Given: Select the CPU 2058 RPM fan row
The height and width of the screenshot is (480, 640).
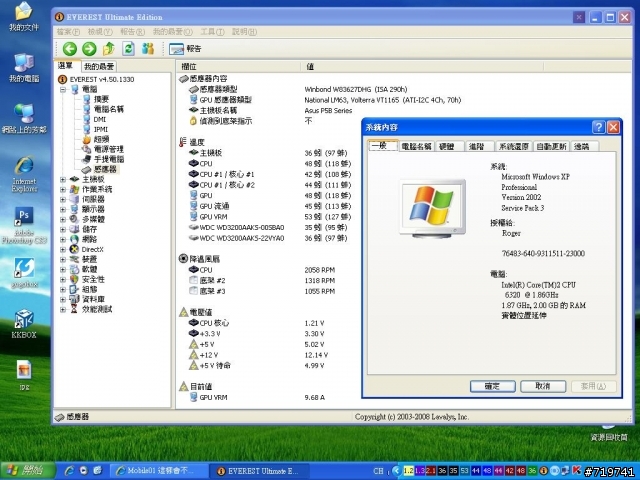Looking at the screenshot, I should 261,270.
